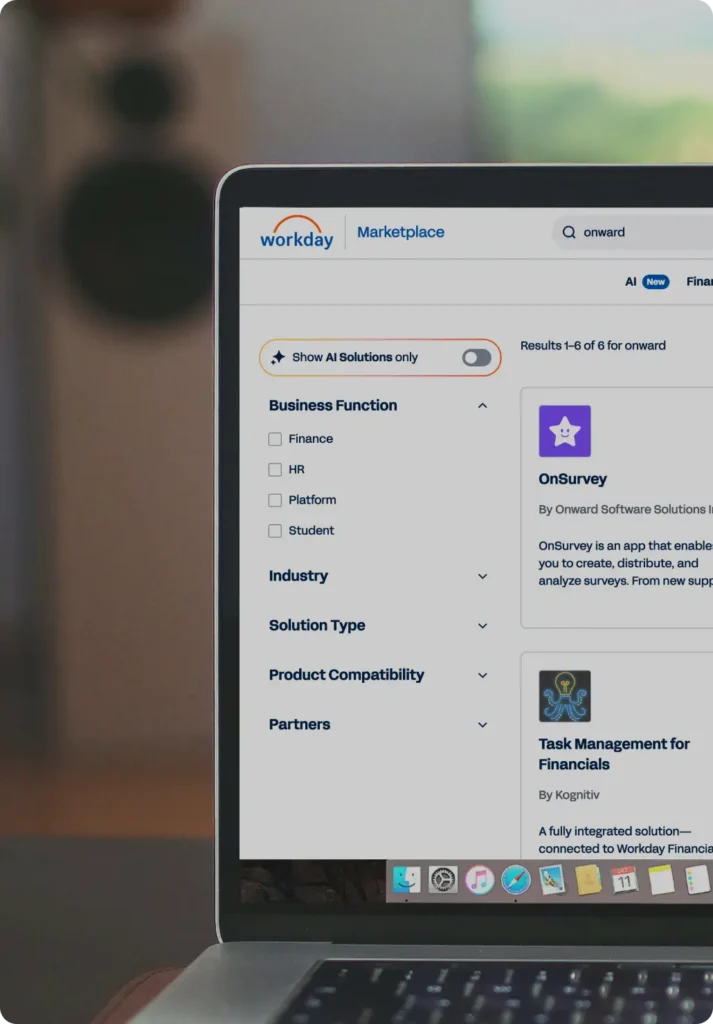The width and height of the screenshot is (713, 1024).
Task: Click the search field containing onward
Action: [x=640, y=232]
